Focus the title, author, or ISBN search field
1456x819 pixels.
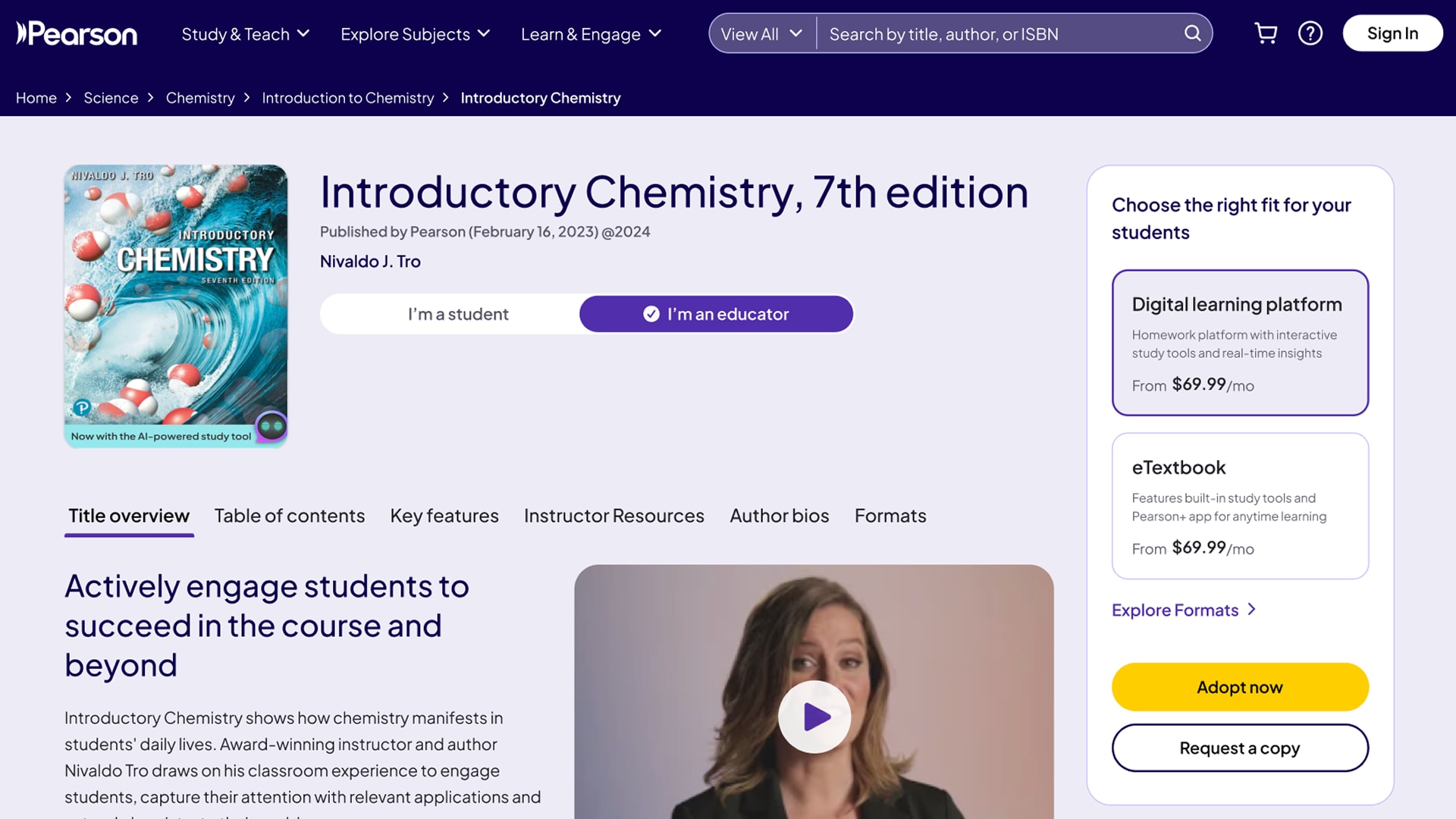point(1001,34)
